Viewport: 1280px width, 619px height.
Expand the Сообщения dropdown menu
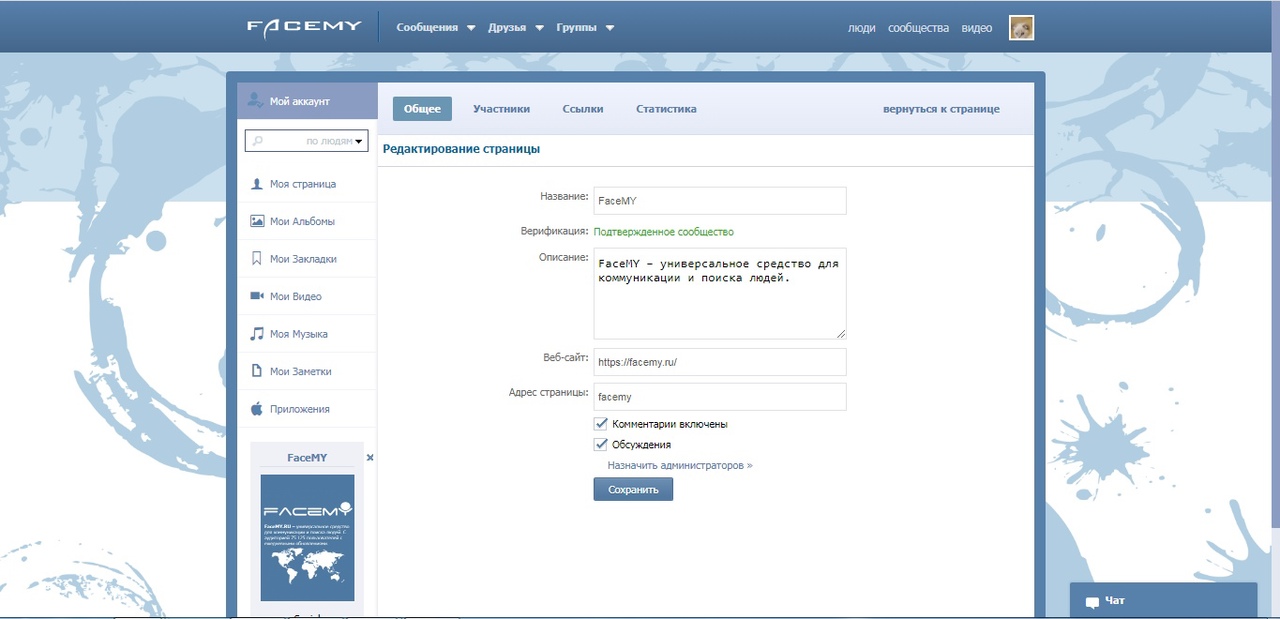click(435, 28)
